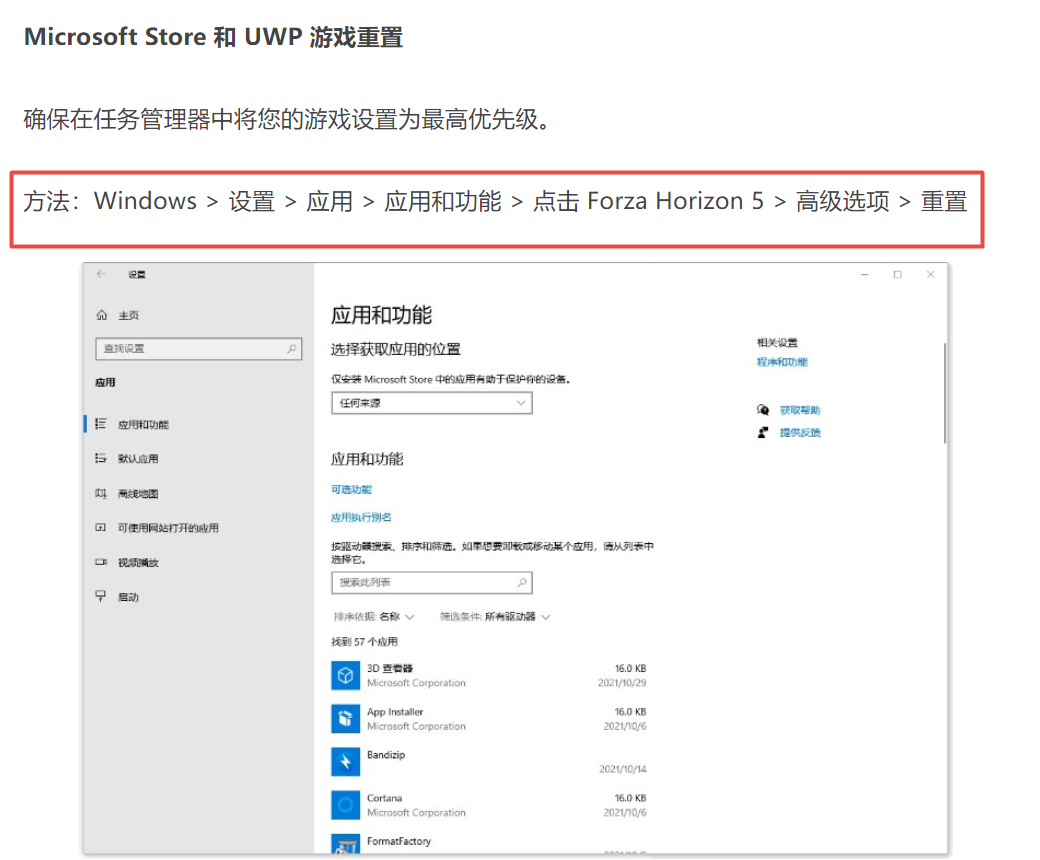Click the Settings window vertical scrollbar
Viewport: 1040px width, 860px height.
click(944, 393)
